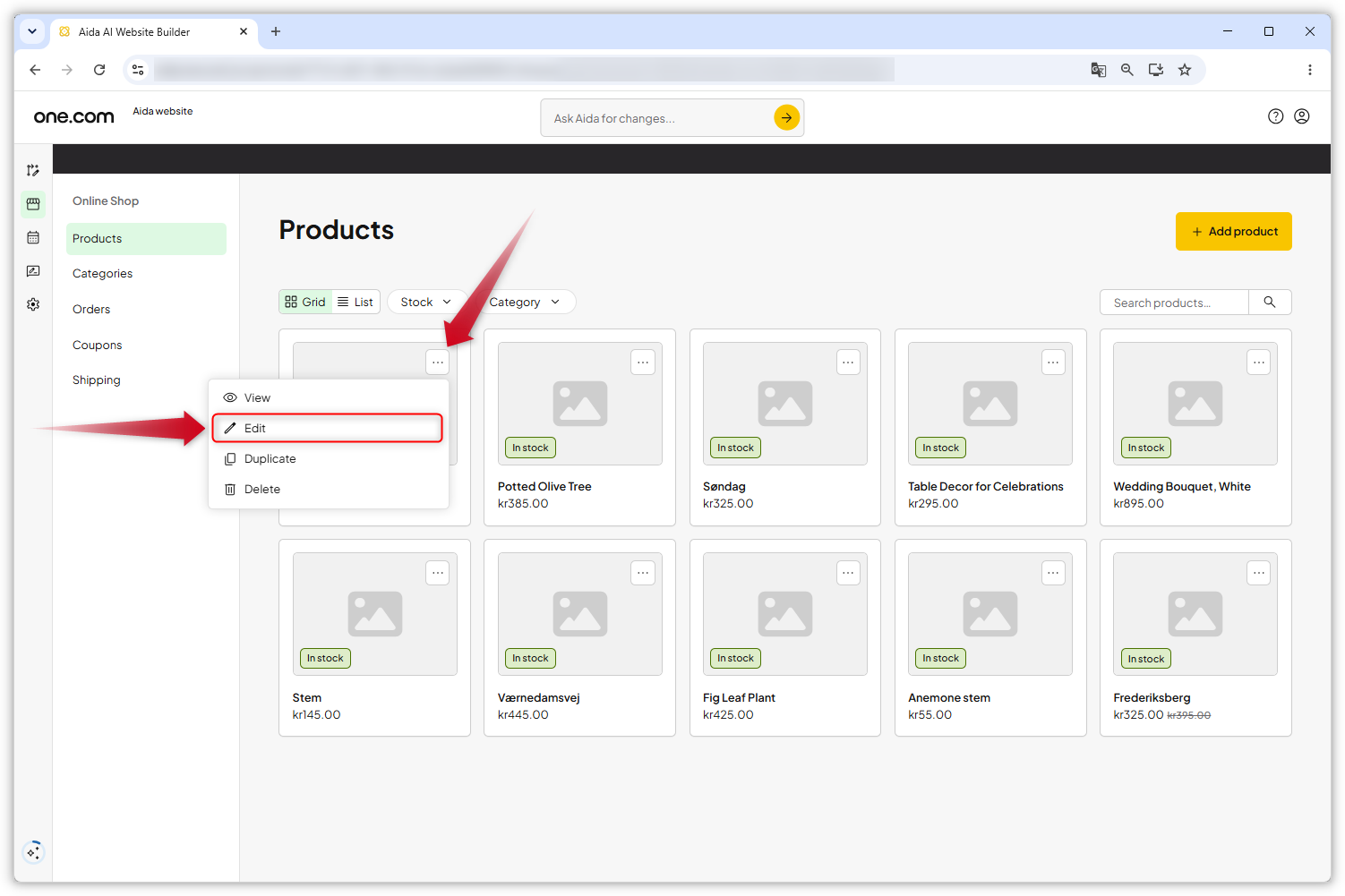This screenshot has width=1345, height=896.
Task: Open the browser three-dot menu
Action: click(1309, 70)
